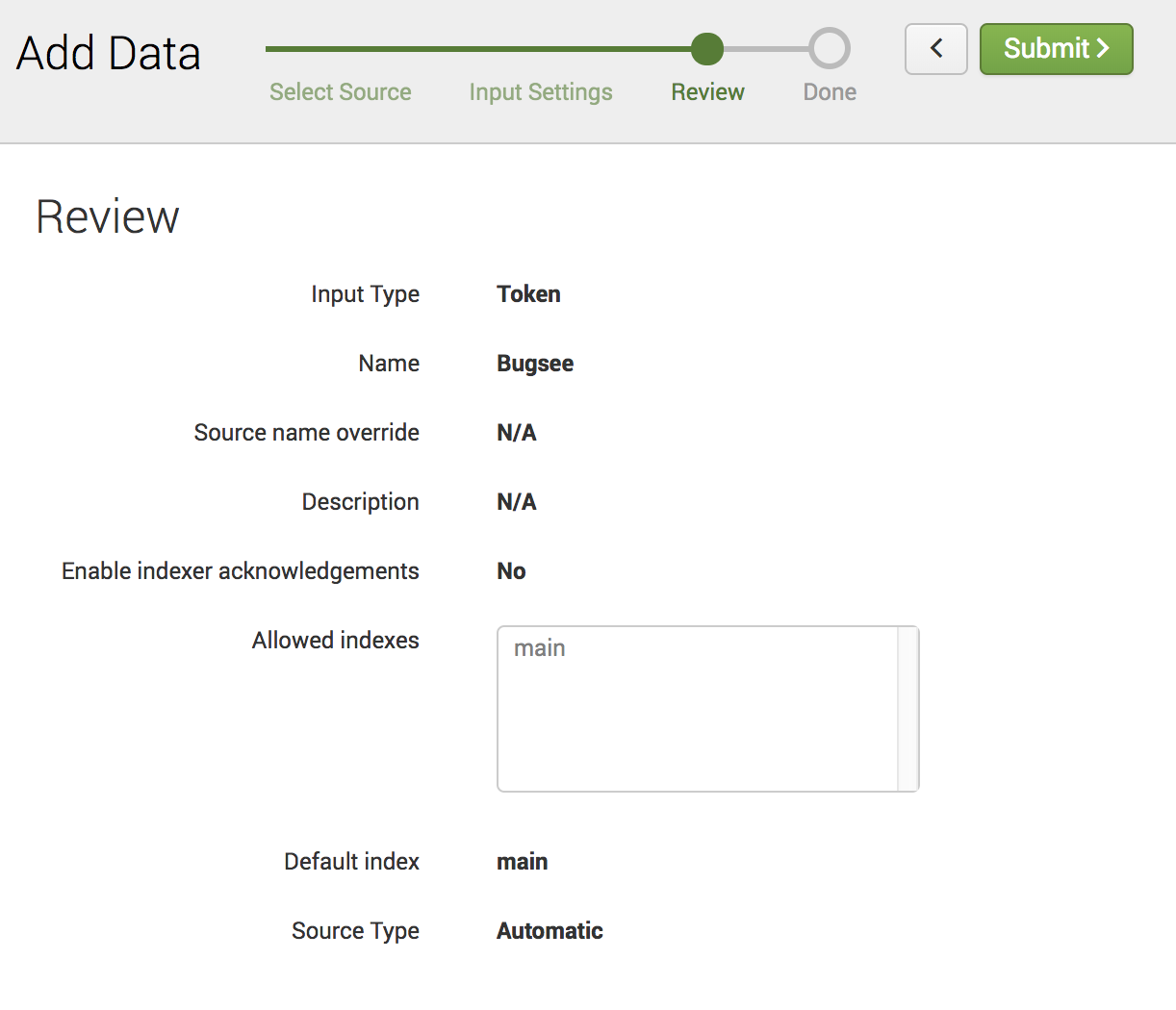Click the Add Data page title
Viewport: 1176px width, 1010px height.
pyautogui.click(x=109, y=54)
